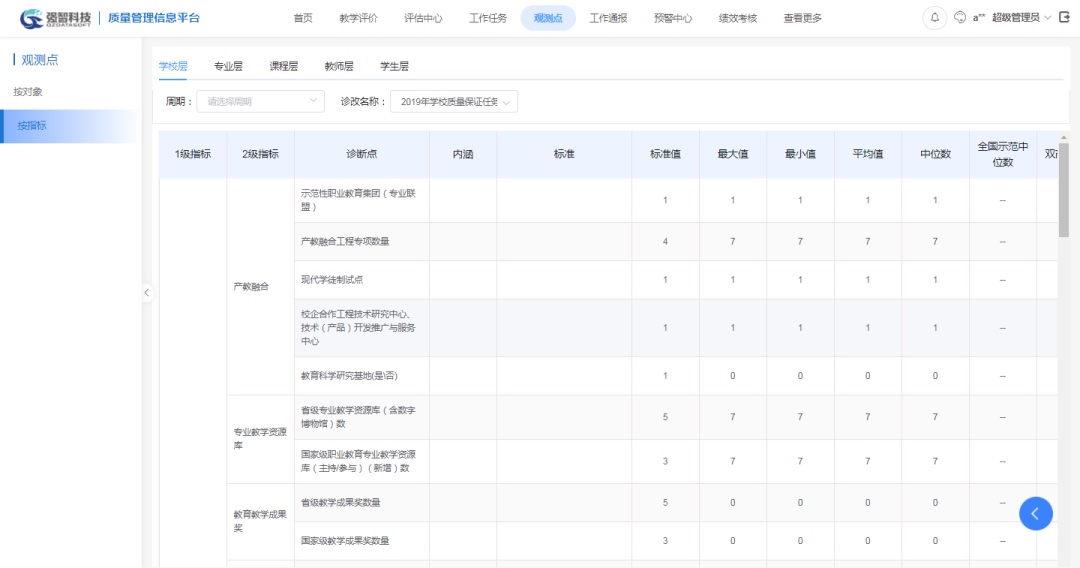1080x568 pixels.
Task: Select the 教师层 tab
Action: 338,66
